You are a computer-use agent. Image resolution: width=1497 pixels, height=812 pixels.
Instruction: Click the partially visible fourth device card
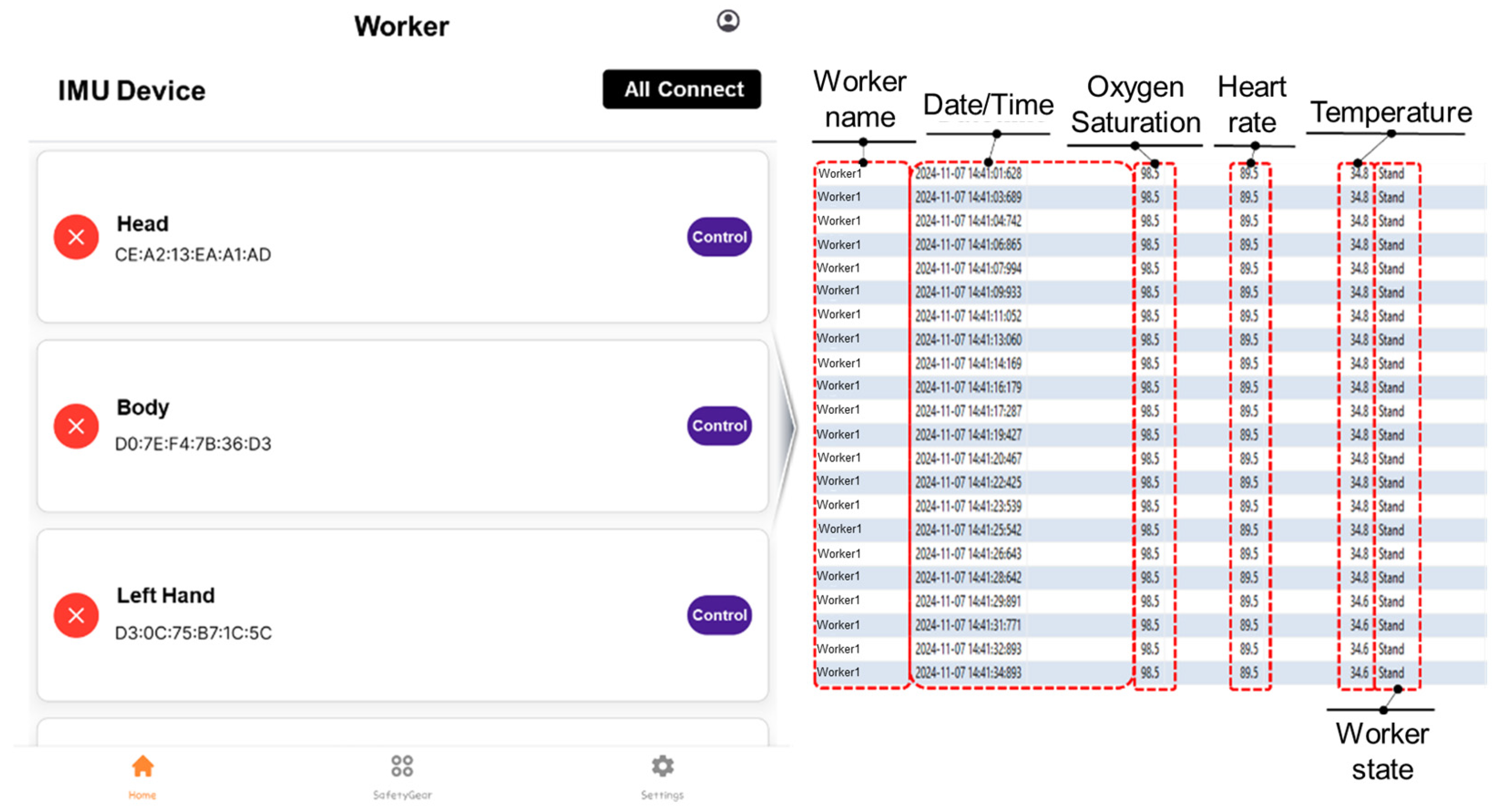point(402,732)
